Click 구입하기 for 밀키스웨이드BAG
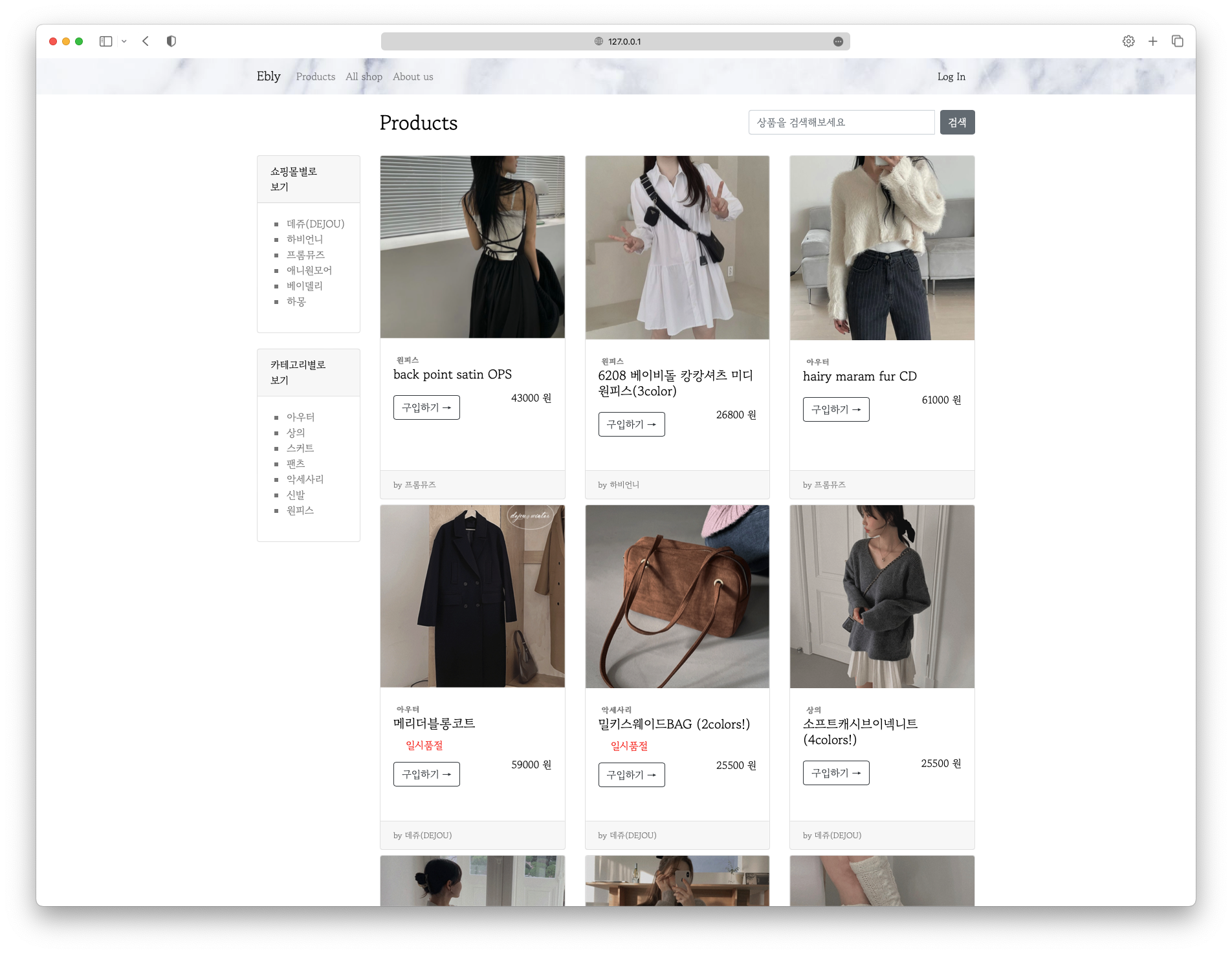 pos(632,775)
